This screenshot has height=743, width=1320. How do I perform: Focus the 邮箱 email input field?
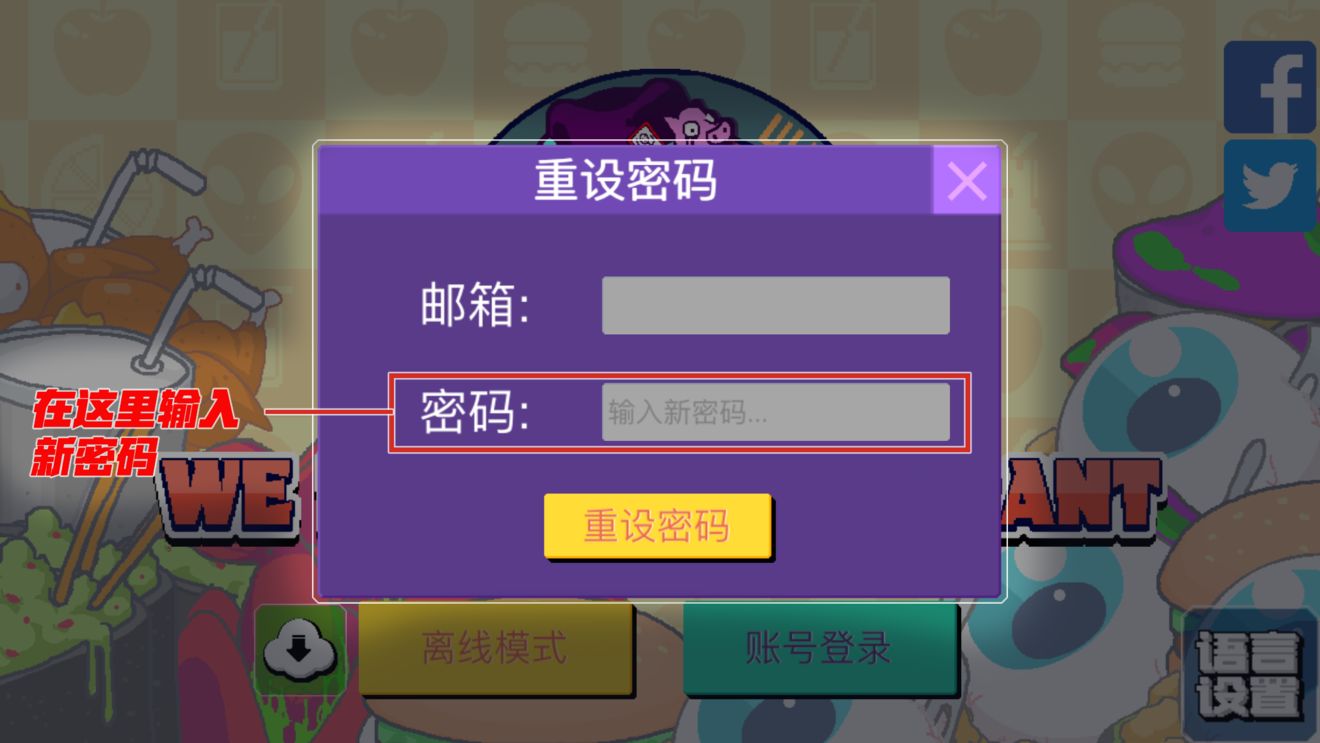tap(775, 305)
